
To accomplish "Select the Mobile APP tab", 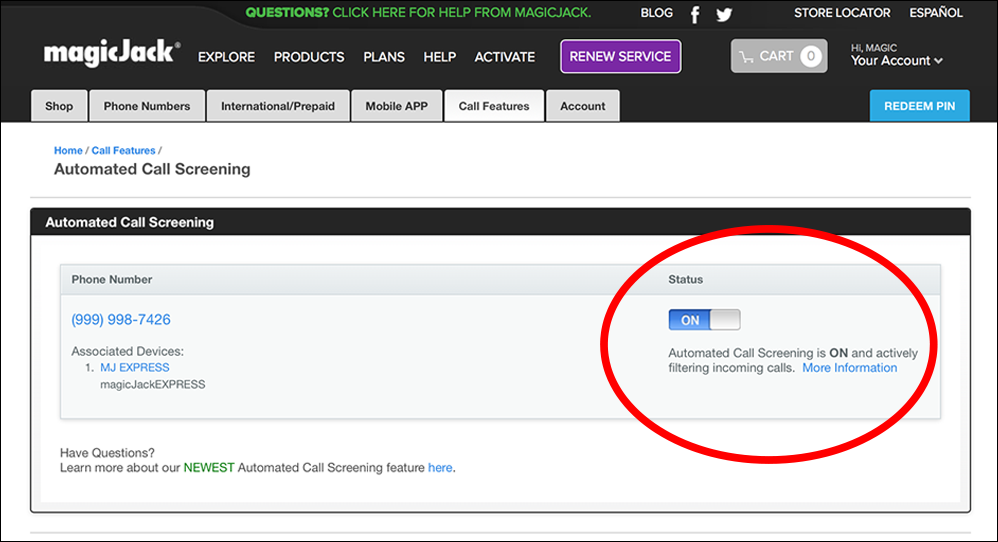I will tap(396, 106).
